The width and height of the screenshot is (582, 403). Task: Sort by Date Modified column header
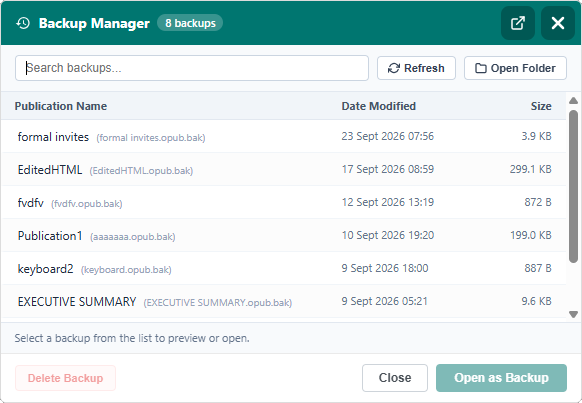[379, 106]
